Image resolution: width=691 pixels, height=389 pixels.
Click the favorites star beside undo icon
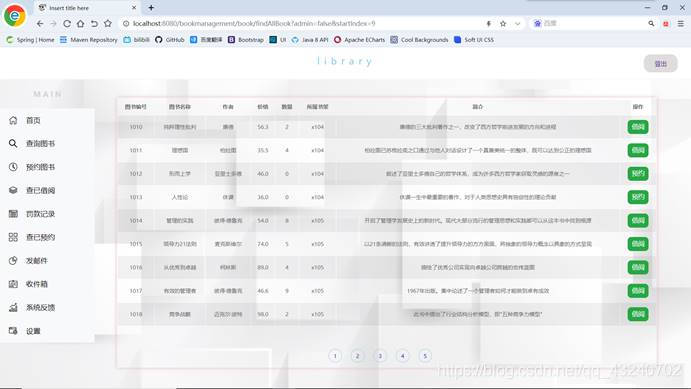108,23
